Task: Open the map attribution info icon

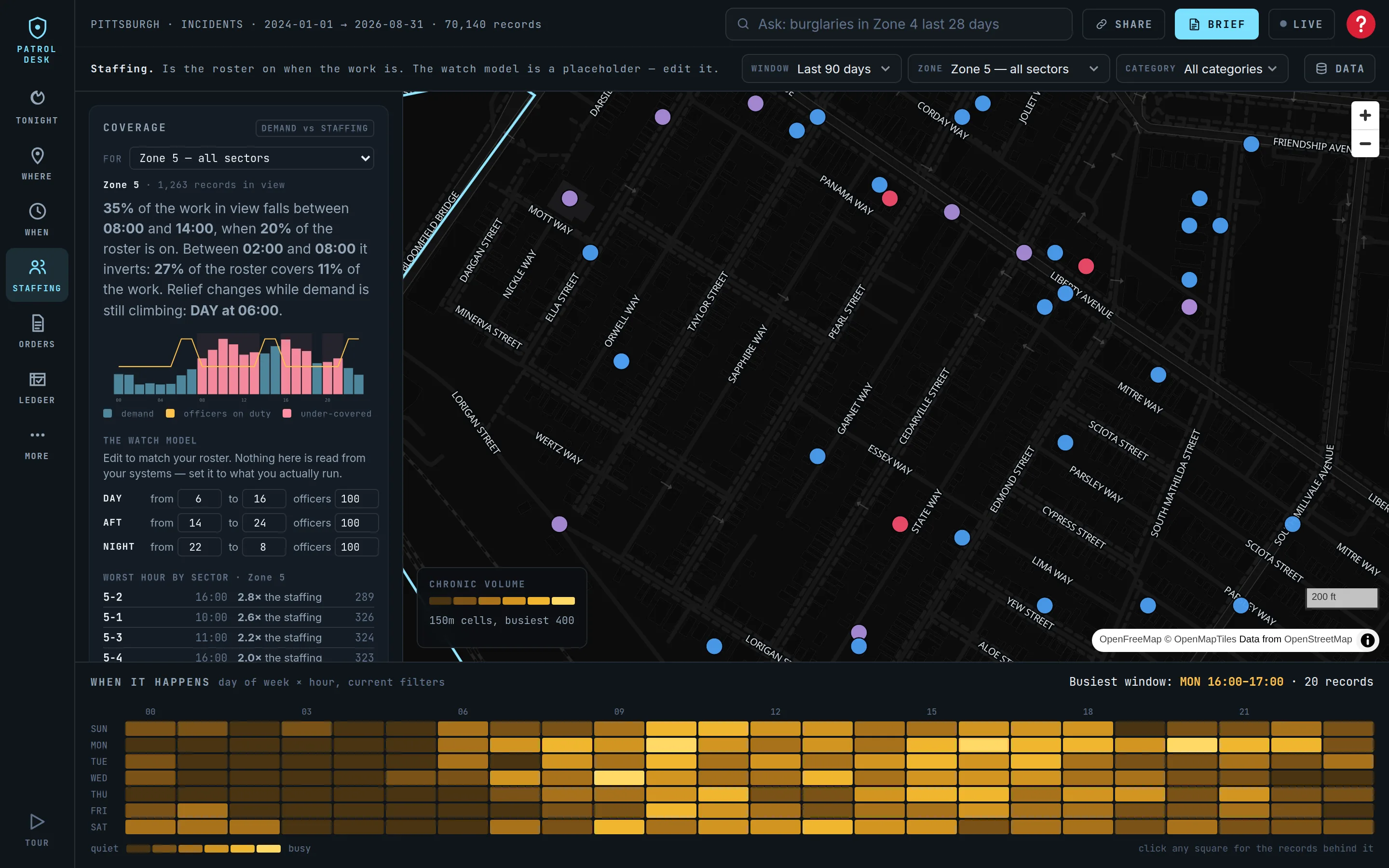Action: coord(1368,640)
